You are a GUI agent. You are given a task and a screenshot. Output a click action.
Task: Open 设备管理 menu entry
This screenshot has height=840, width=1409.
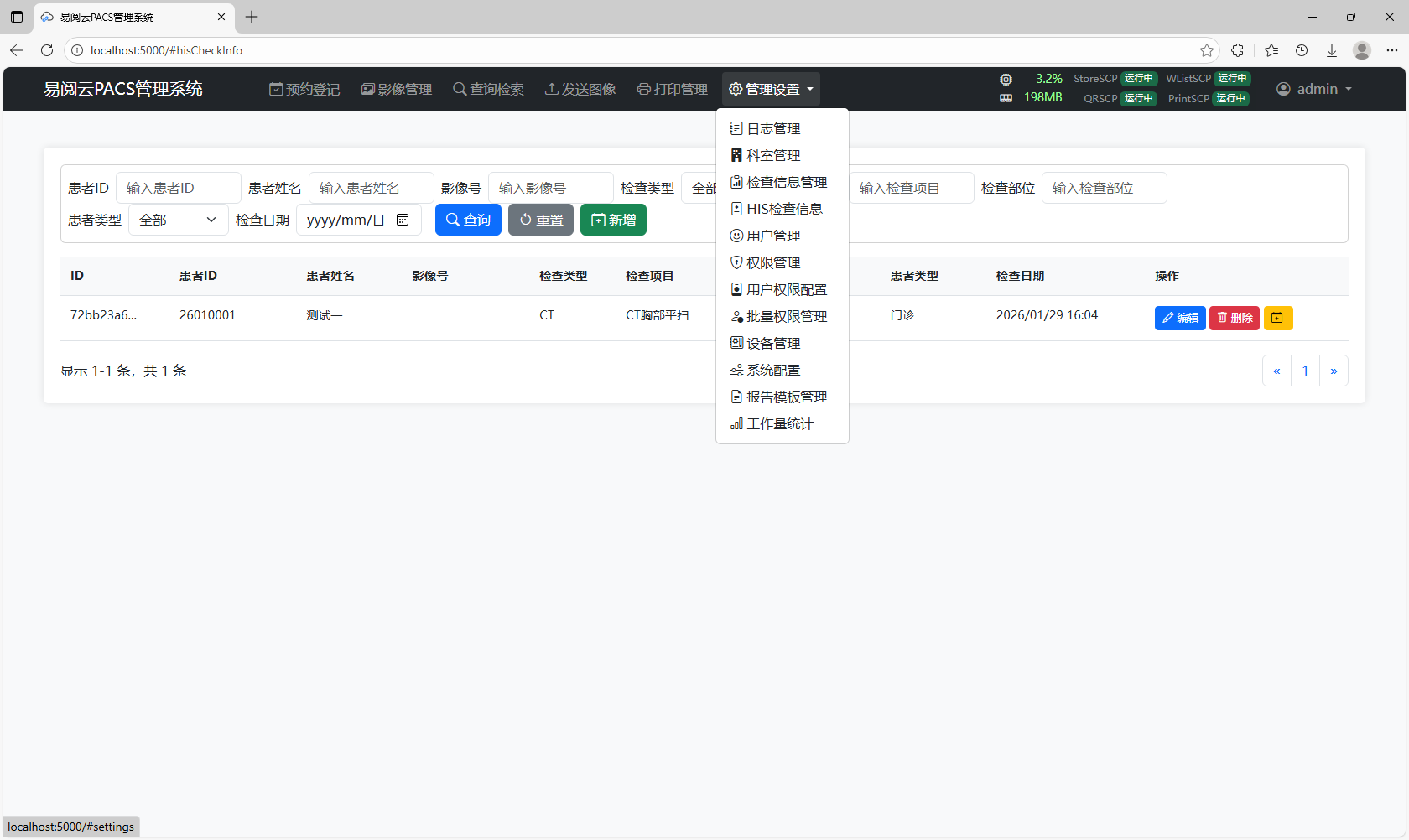pyautogui.click(x=772, y=343)
